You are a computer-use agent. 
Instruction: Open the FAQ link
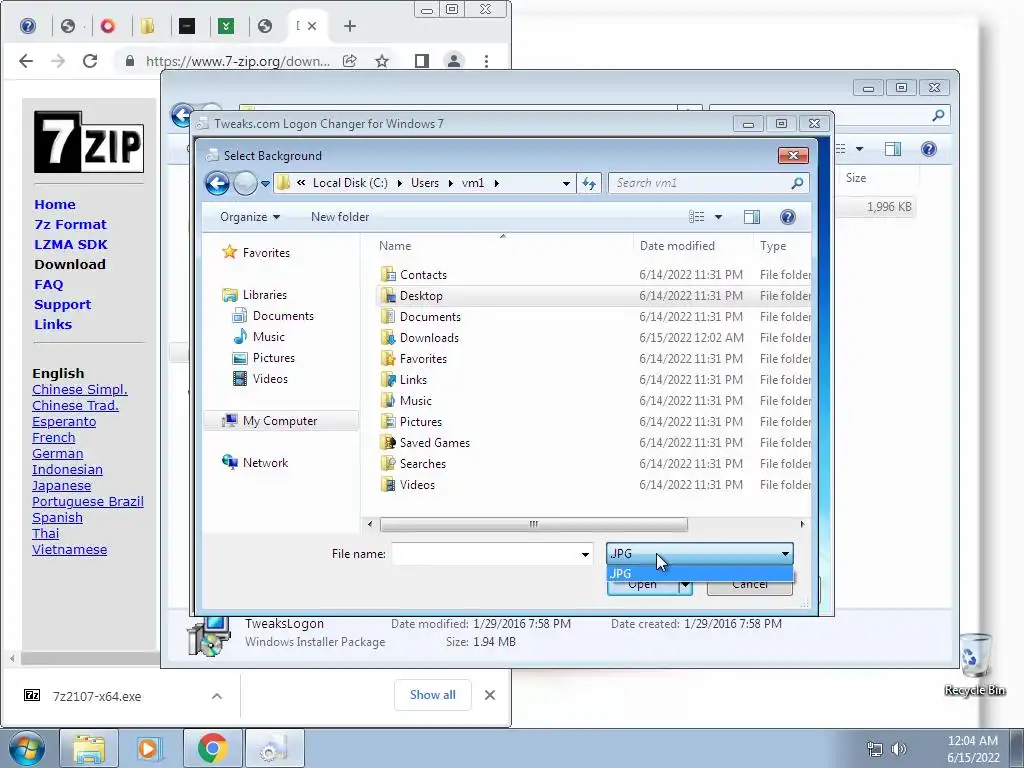49,285
